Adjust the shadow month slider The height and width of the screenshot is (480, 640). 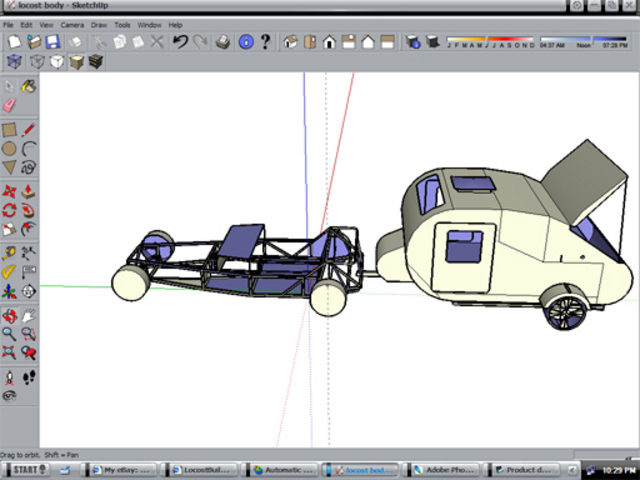pos(491,42)
